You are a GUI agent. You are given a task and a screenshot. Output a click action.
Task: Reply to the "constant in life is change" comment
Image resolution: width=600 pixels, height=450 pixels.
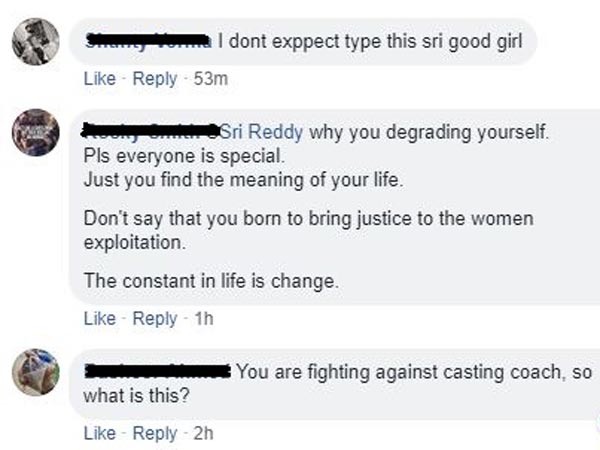154,319
